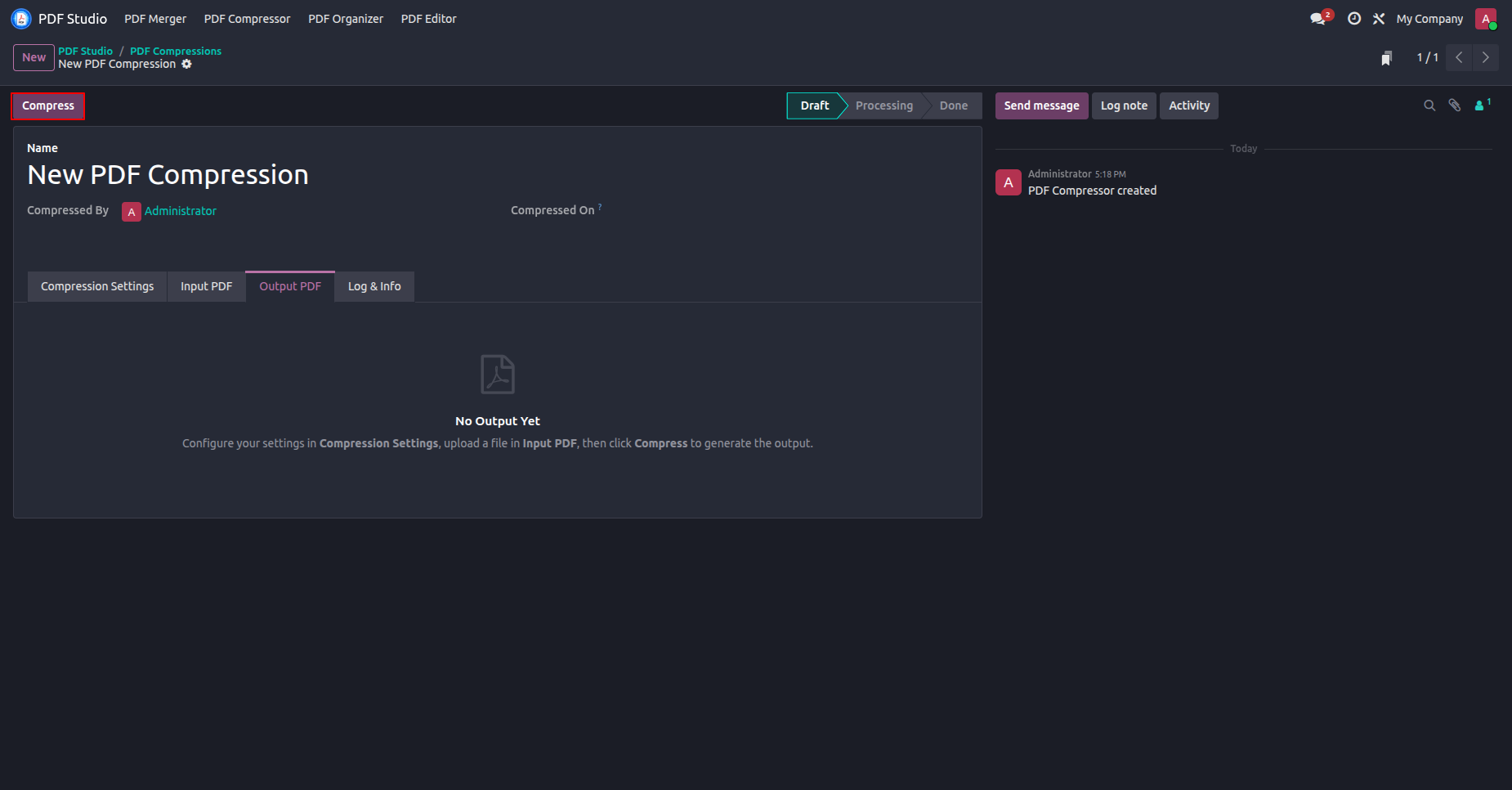Switch to Input PDF tab
Image resolution: width=1512 pixels, height=790 pixels.
click(x=207, y=287)
